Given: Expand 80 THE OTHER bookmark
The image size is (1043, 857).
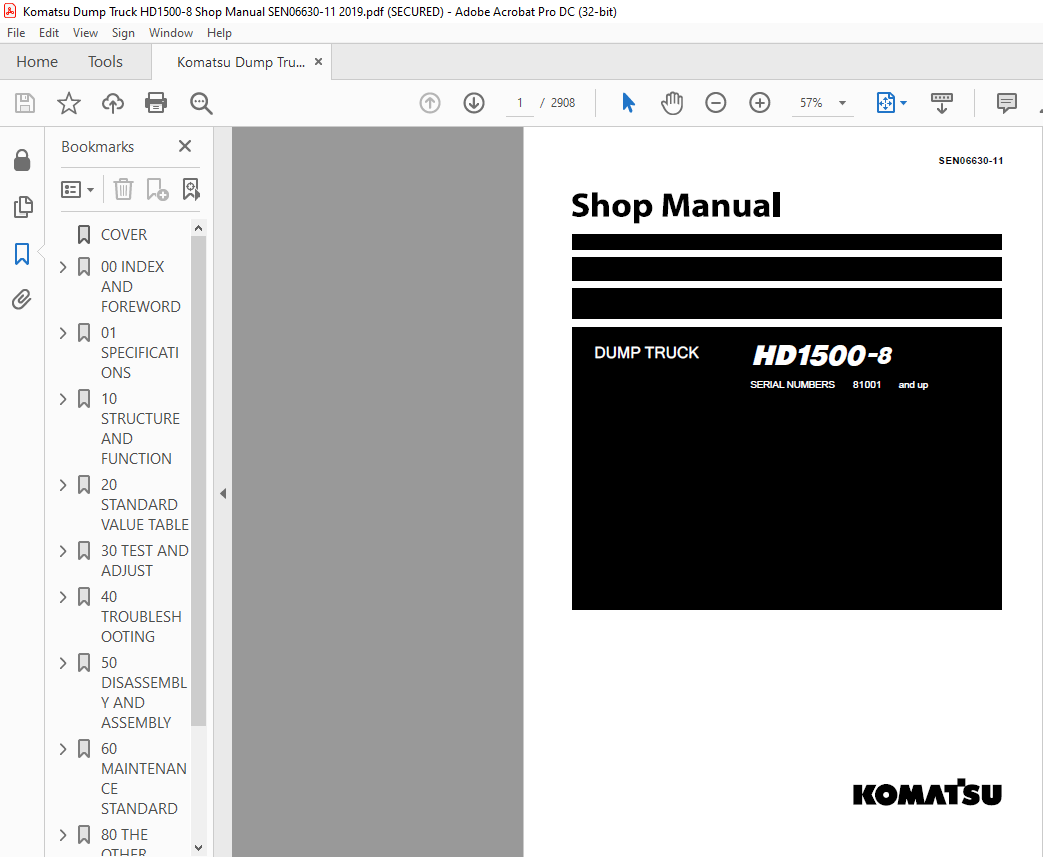Looking at the screenshot, I should click(x=63, y=835).
